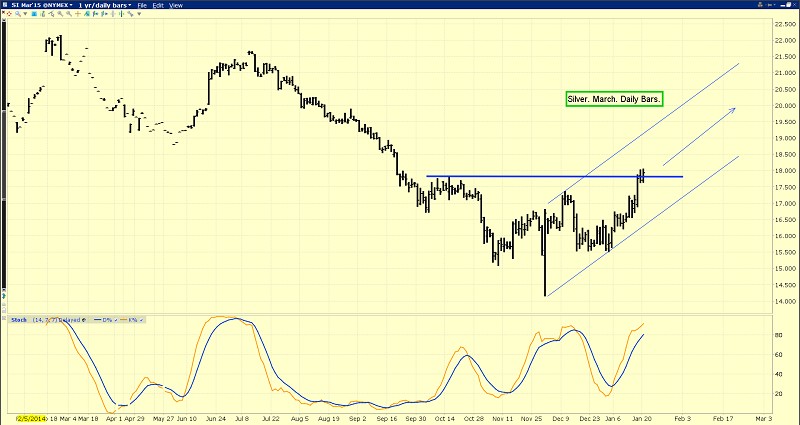Open the Edit menu

pos(158,5)
